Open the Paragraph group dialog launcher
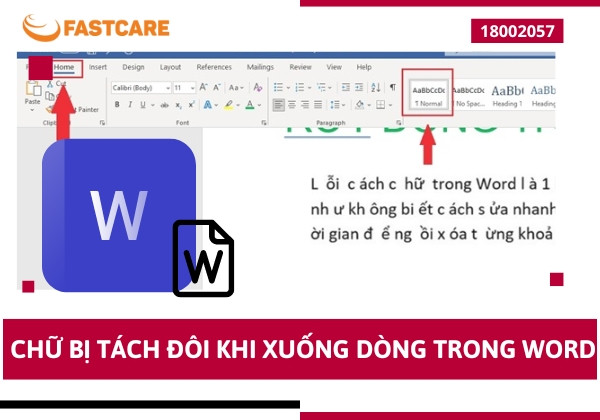 [398, 122]
